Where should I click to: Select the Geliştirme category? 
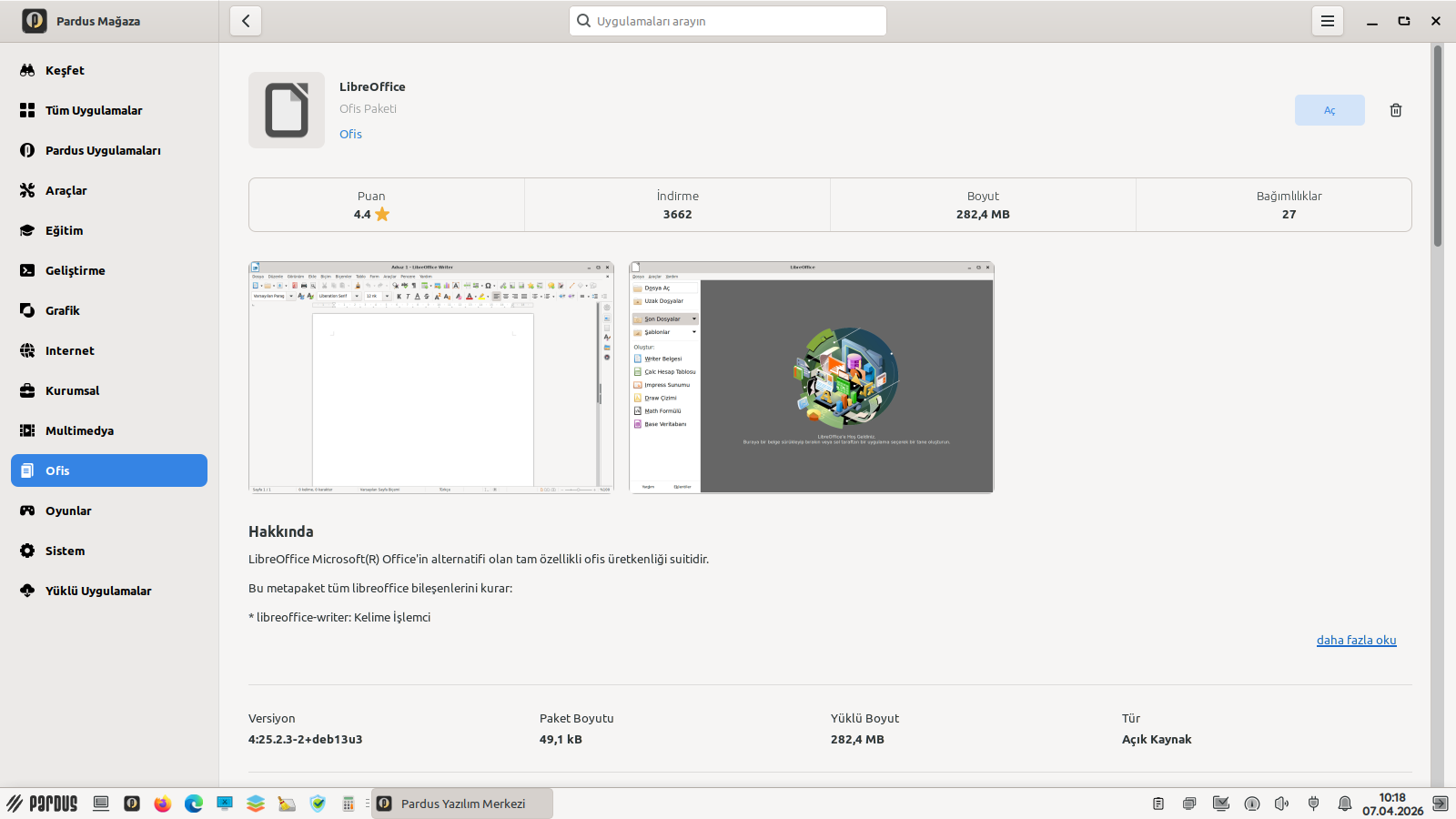click(x=76, y=270)
